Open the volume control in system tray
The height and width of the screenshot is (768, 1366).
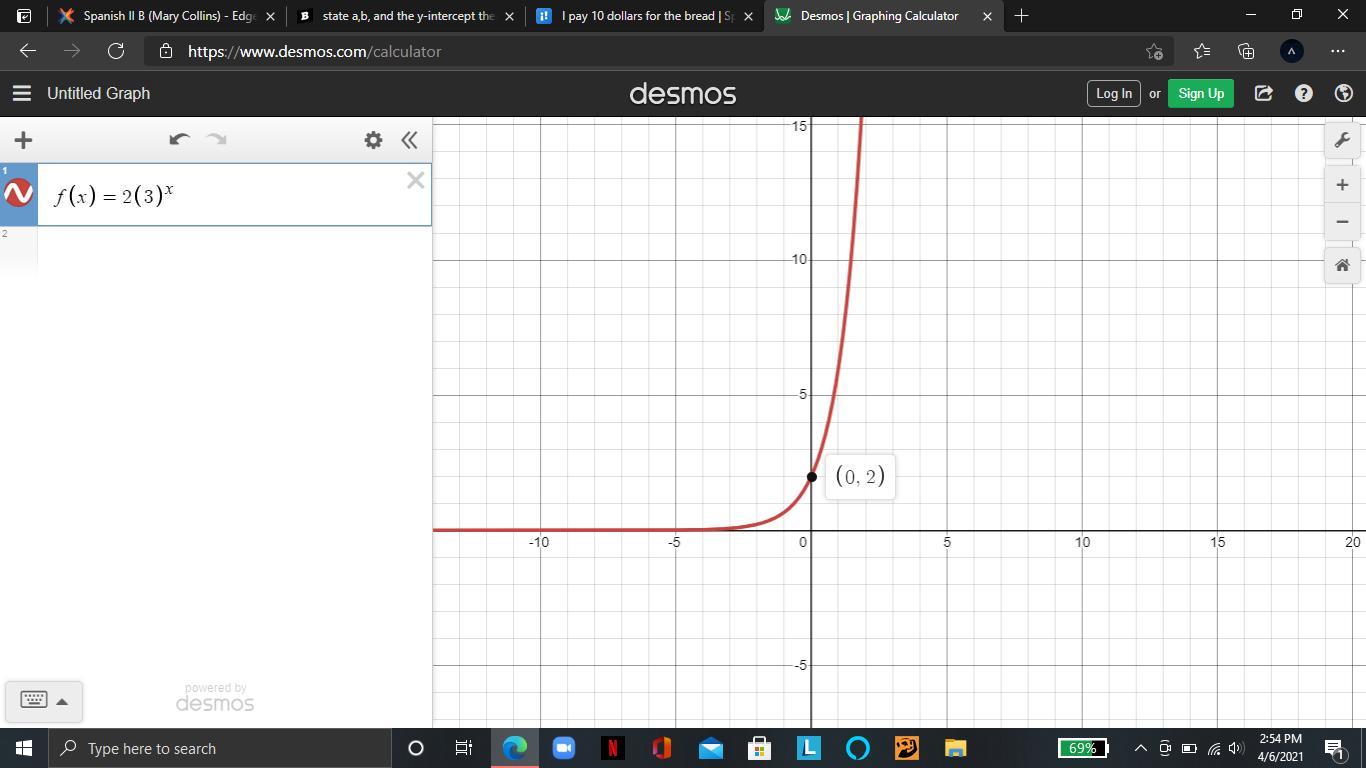1237,748
